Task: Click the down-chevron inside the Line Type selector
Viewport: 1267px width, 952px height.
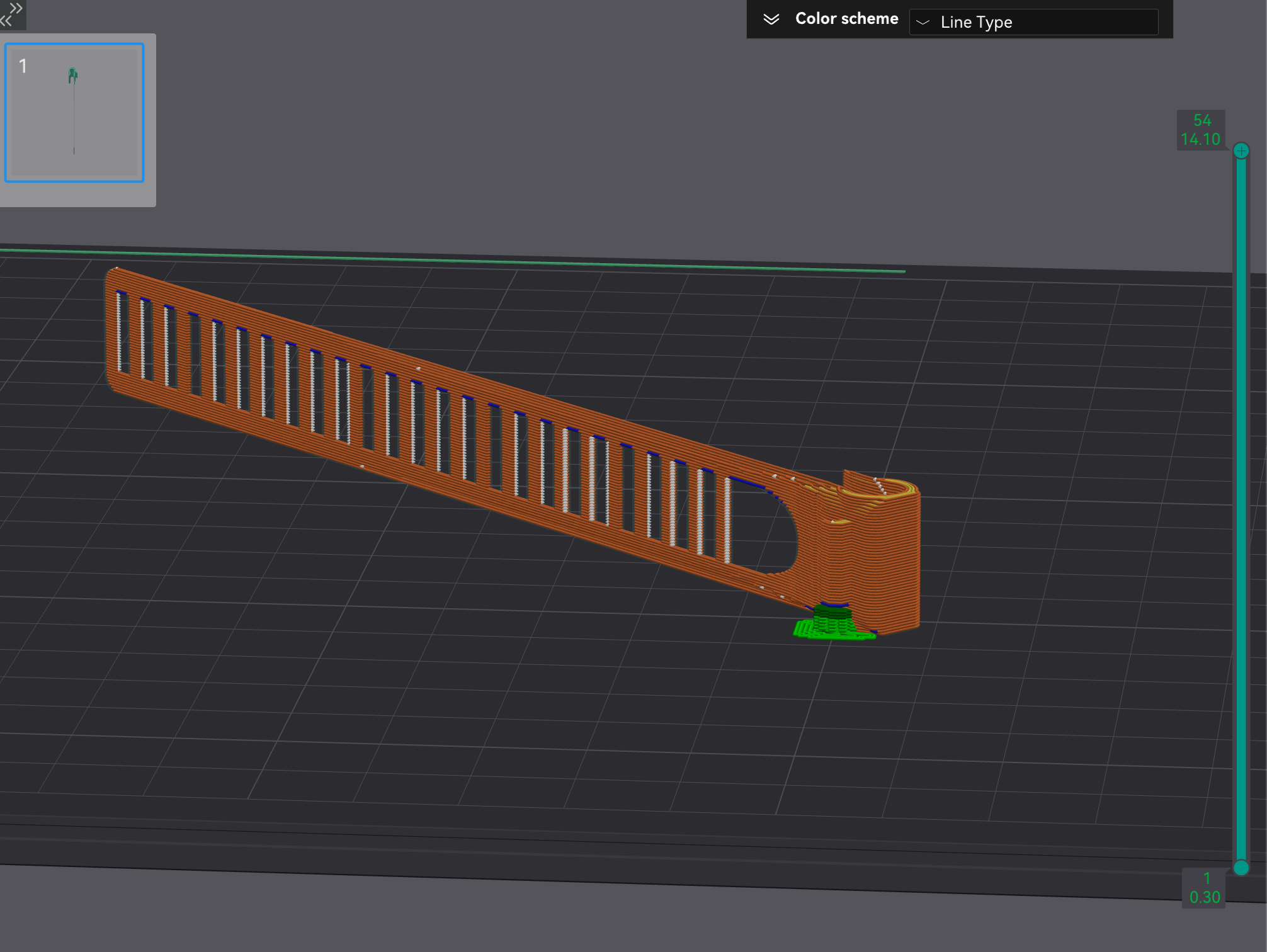Action: 924,23
